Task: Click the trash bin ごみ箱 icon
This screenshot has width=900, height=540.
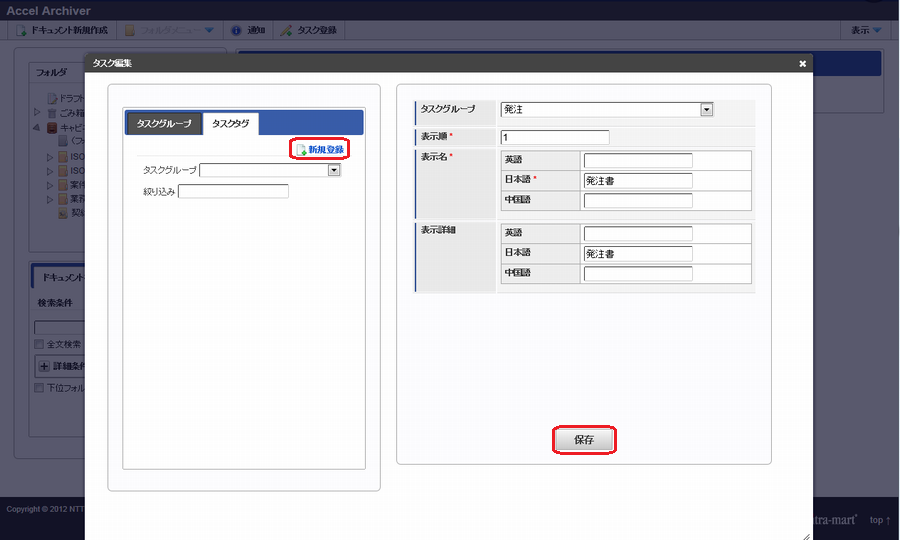Action: tap(52, 113)
